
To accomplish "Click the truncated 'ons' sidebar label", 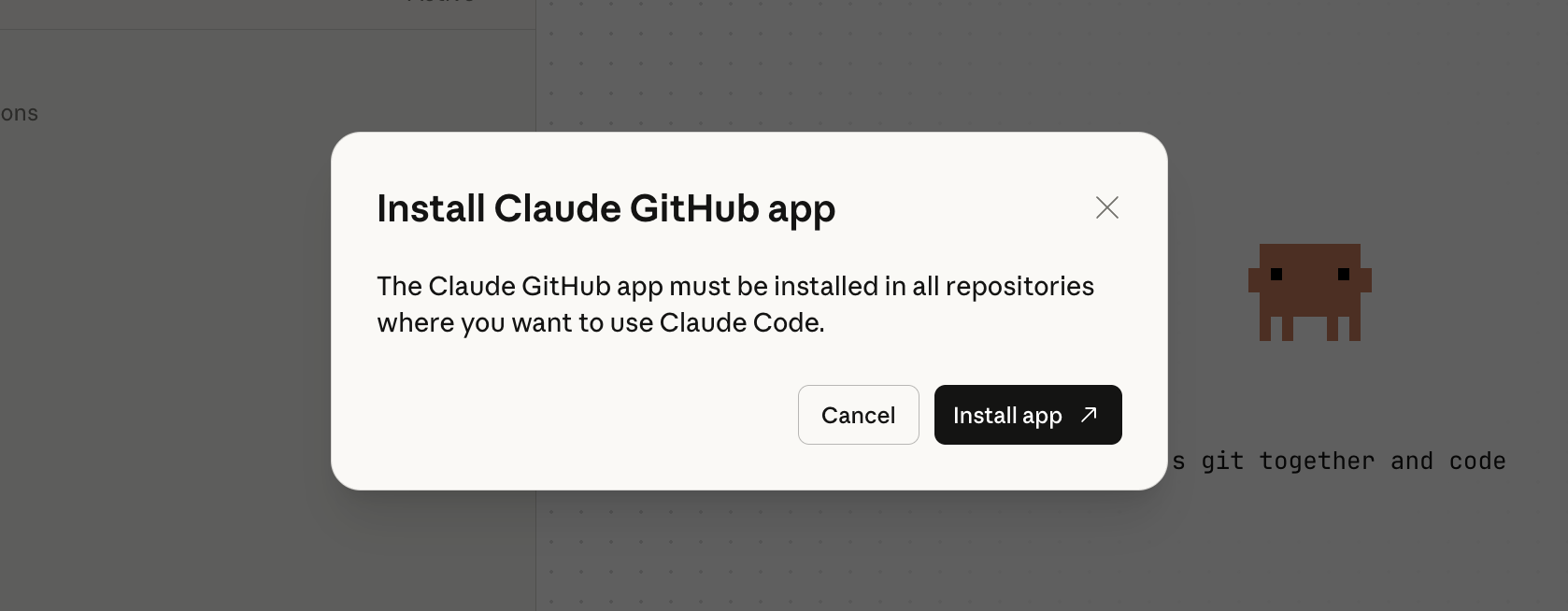I will pos(20,114).
